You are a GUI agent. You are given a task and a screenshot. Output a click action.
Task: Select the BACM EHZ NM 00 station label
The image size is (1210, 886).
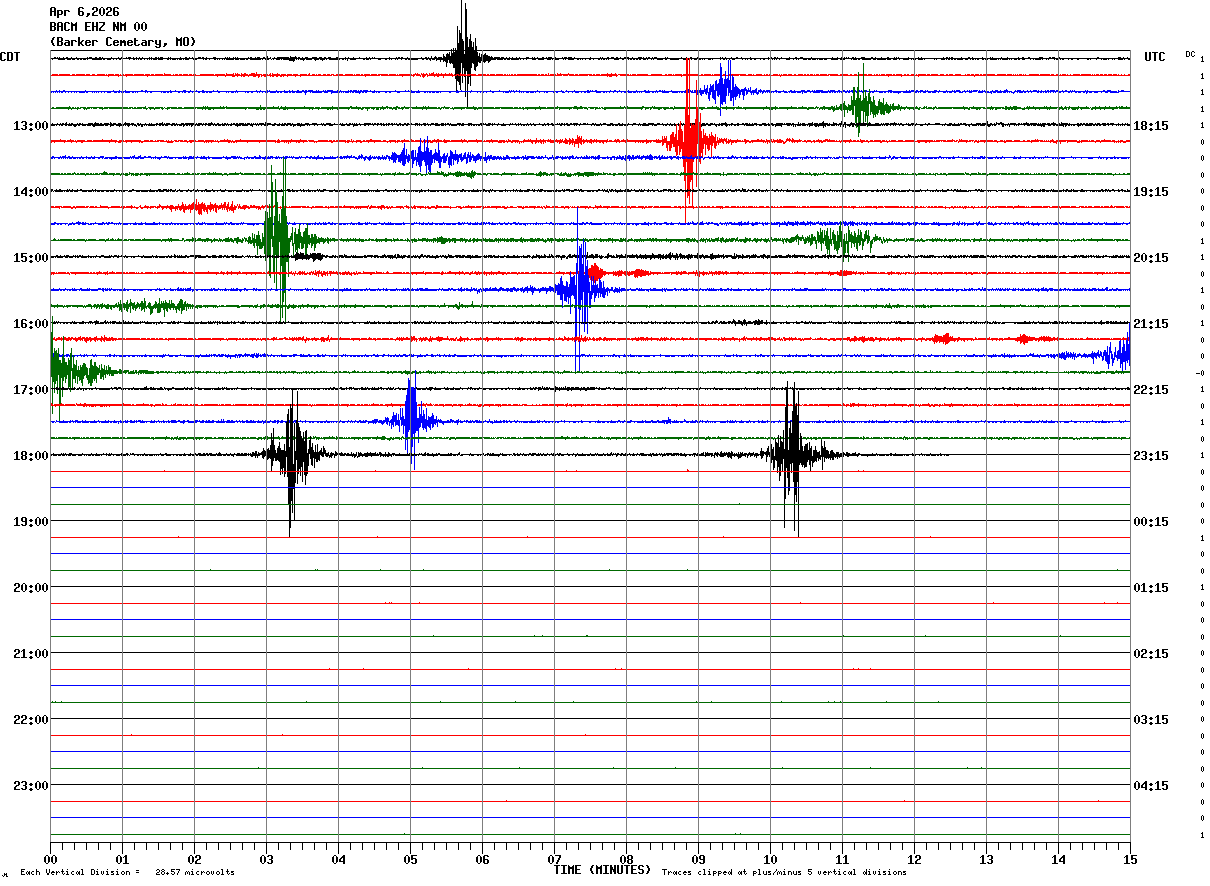(98, 27)
